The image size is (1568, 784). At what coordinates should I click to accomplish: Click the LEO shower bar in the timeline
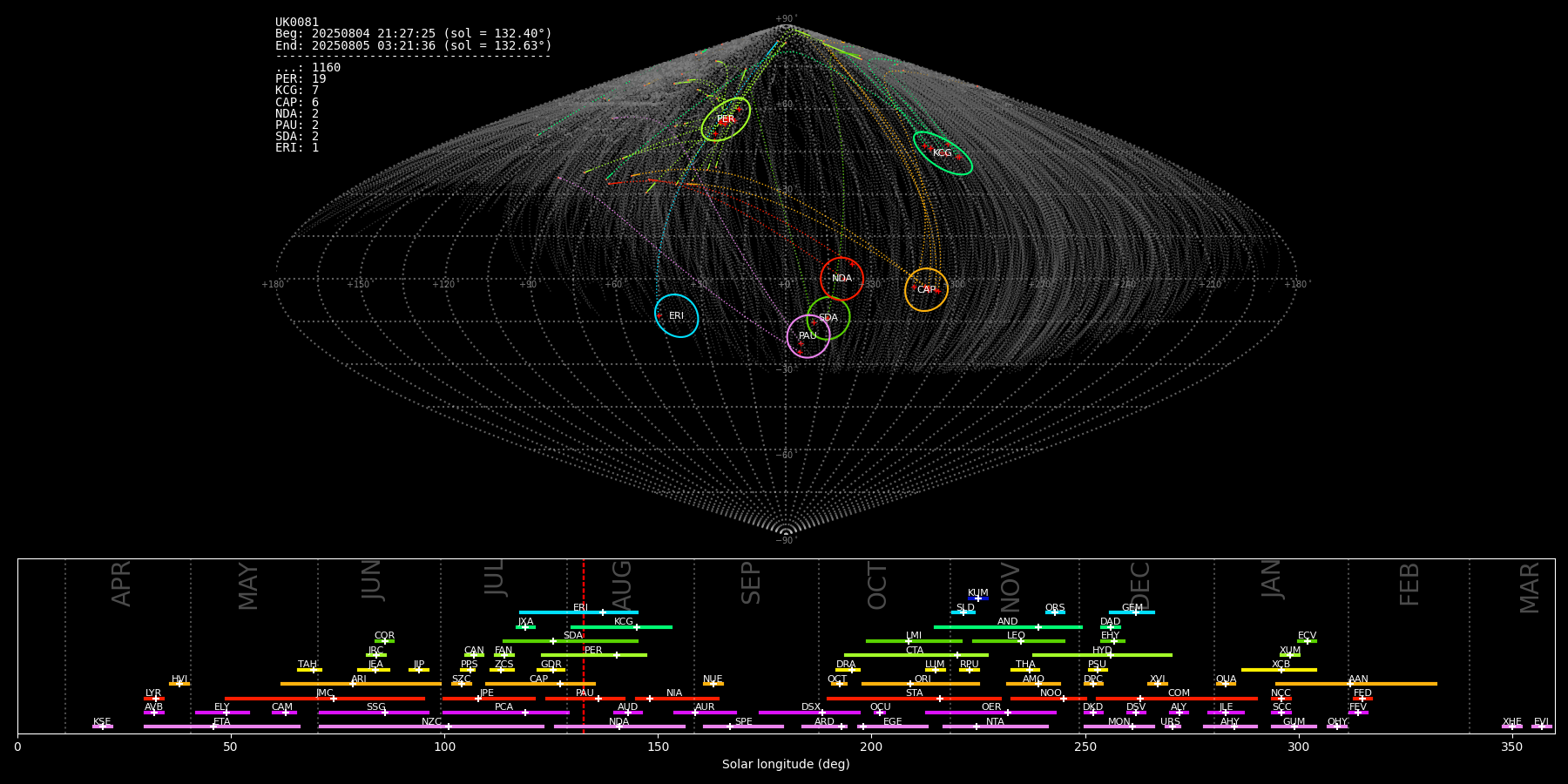point(1018,641)
